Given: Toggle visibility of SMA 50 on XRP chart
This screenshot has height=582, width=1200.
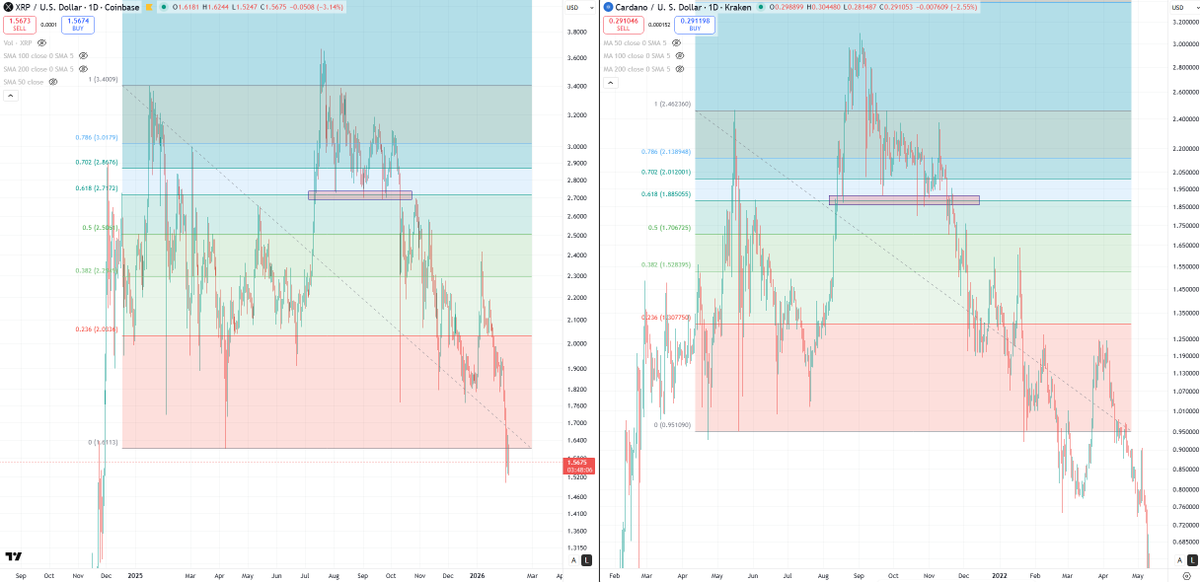Looking at the screenshot, I should pos(53,82).
